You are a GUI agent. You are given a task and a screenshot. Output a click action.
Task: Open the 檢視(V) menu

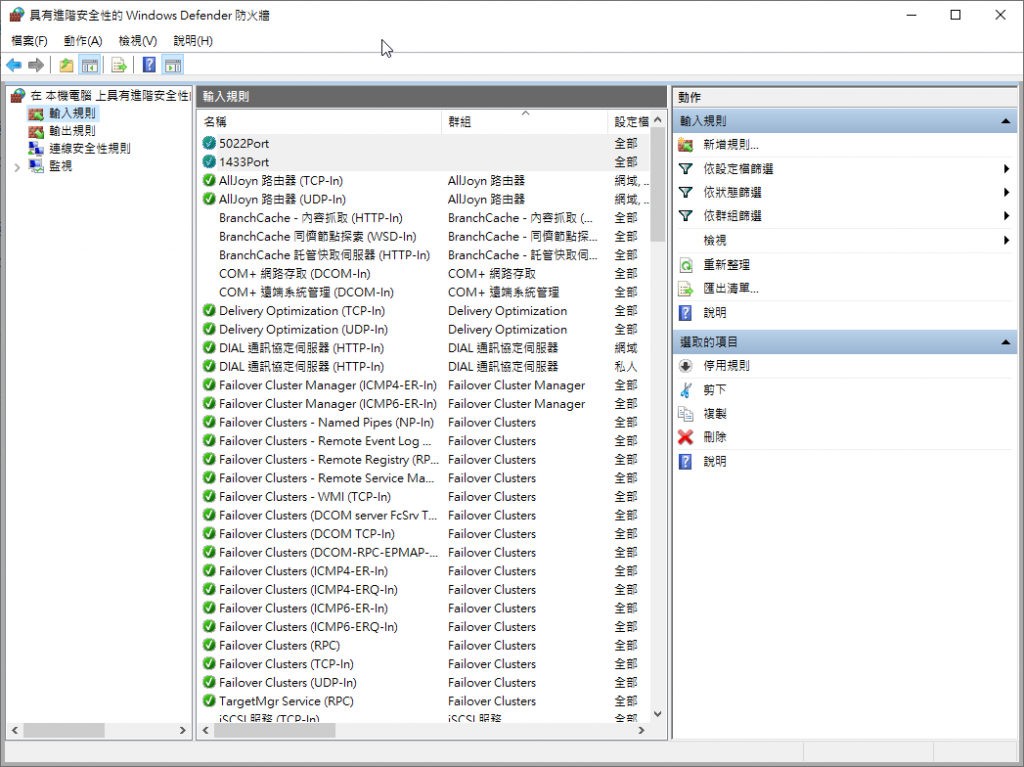138,41
